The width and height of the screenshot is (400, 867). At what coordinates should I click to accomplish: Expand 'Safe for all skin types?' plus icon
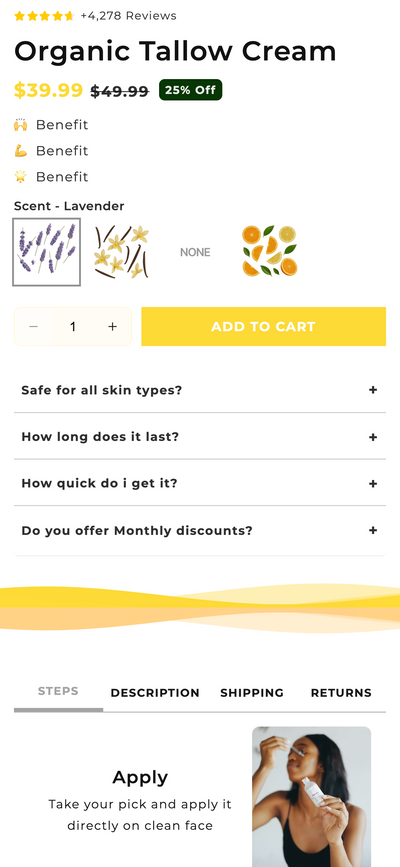tap(373, 390)
